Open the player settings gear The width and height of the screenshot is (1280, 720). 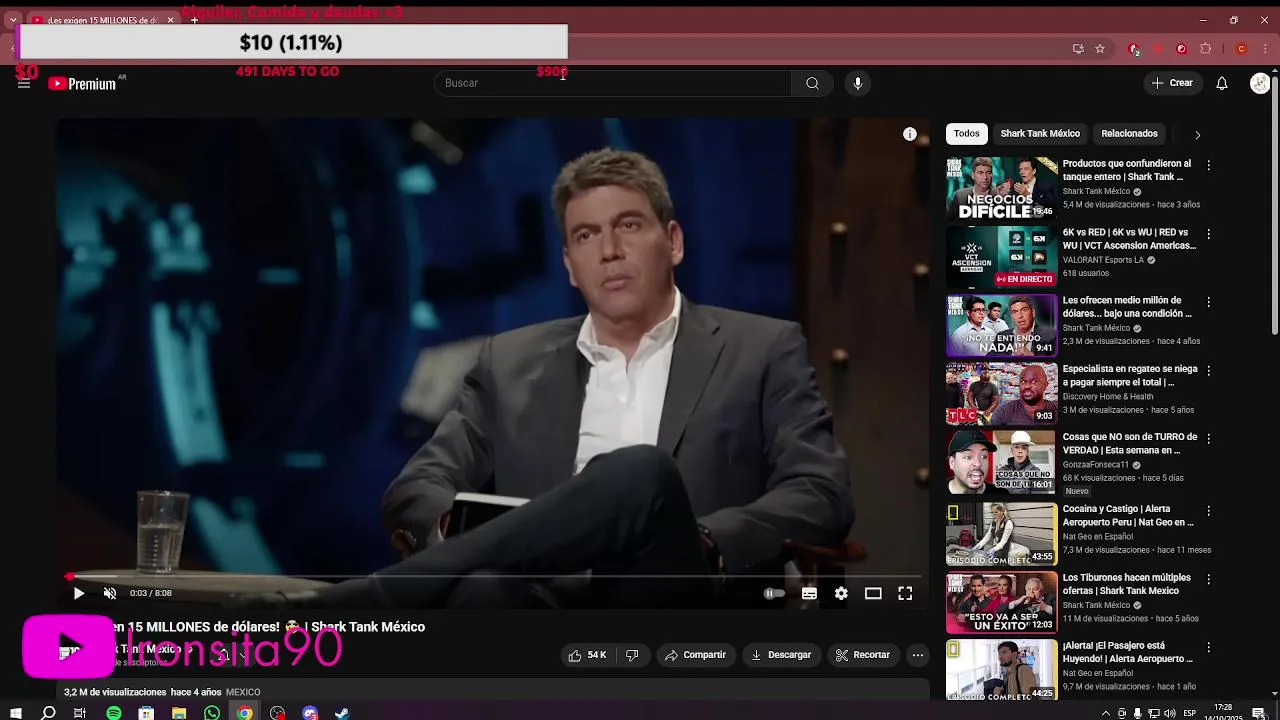[x=841, y=593]
